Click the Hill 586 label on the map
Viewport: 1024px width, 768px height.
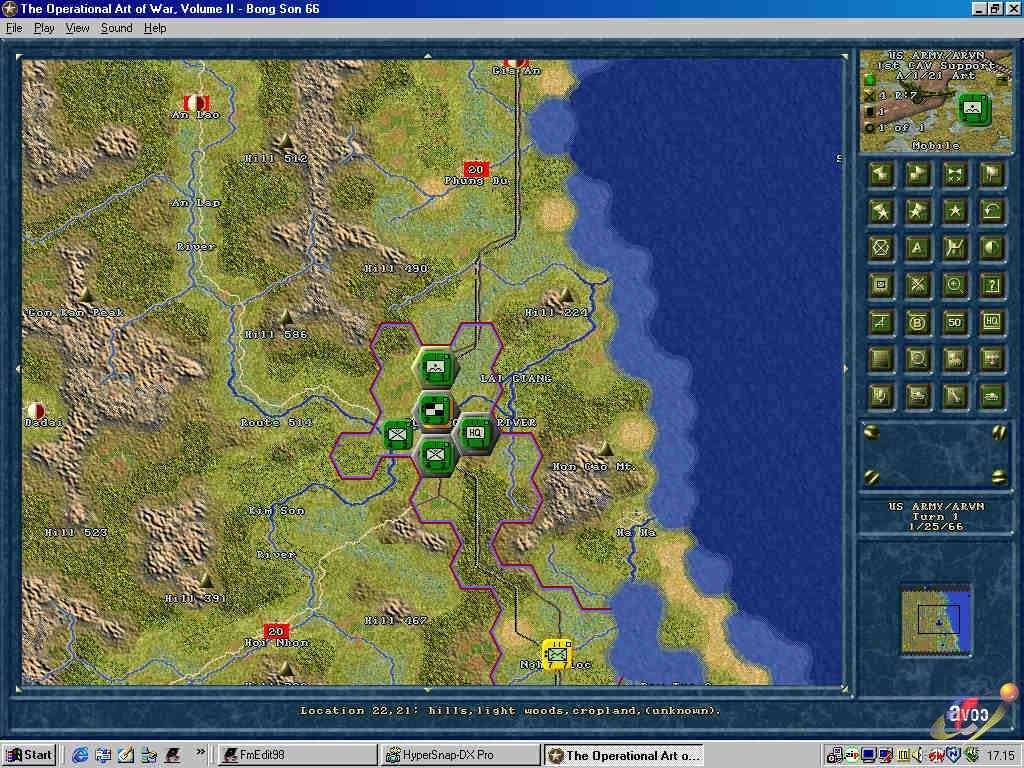click(x=276, y=334)
